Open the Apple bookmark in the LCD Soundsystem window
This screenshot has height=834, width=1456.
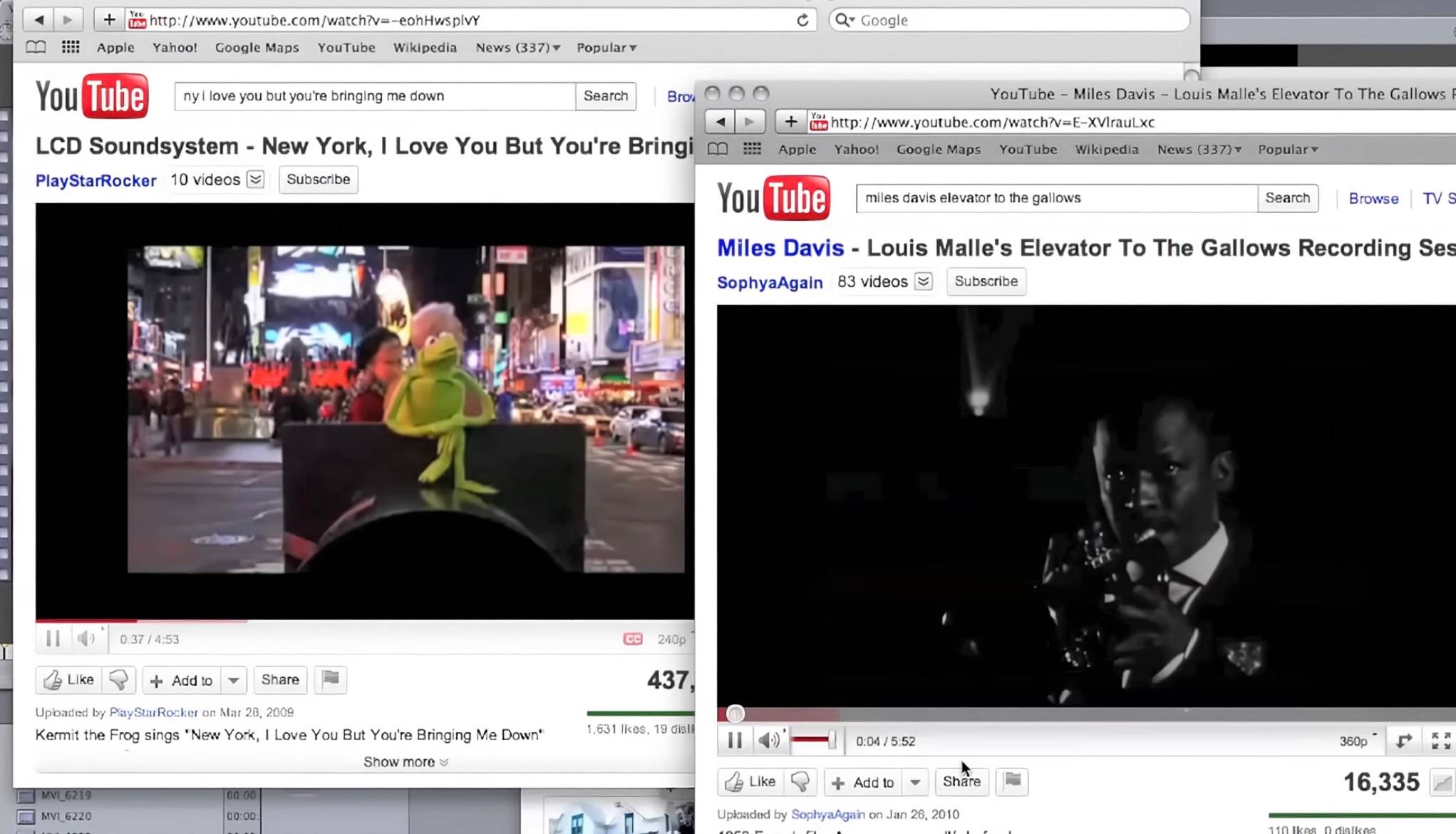[x=115, y=47]
